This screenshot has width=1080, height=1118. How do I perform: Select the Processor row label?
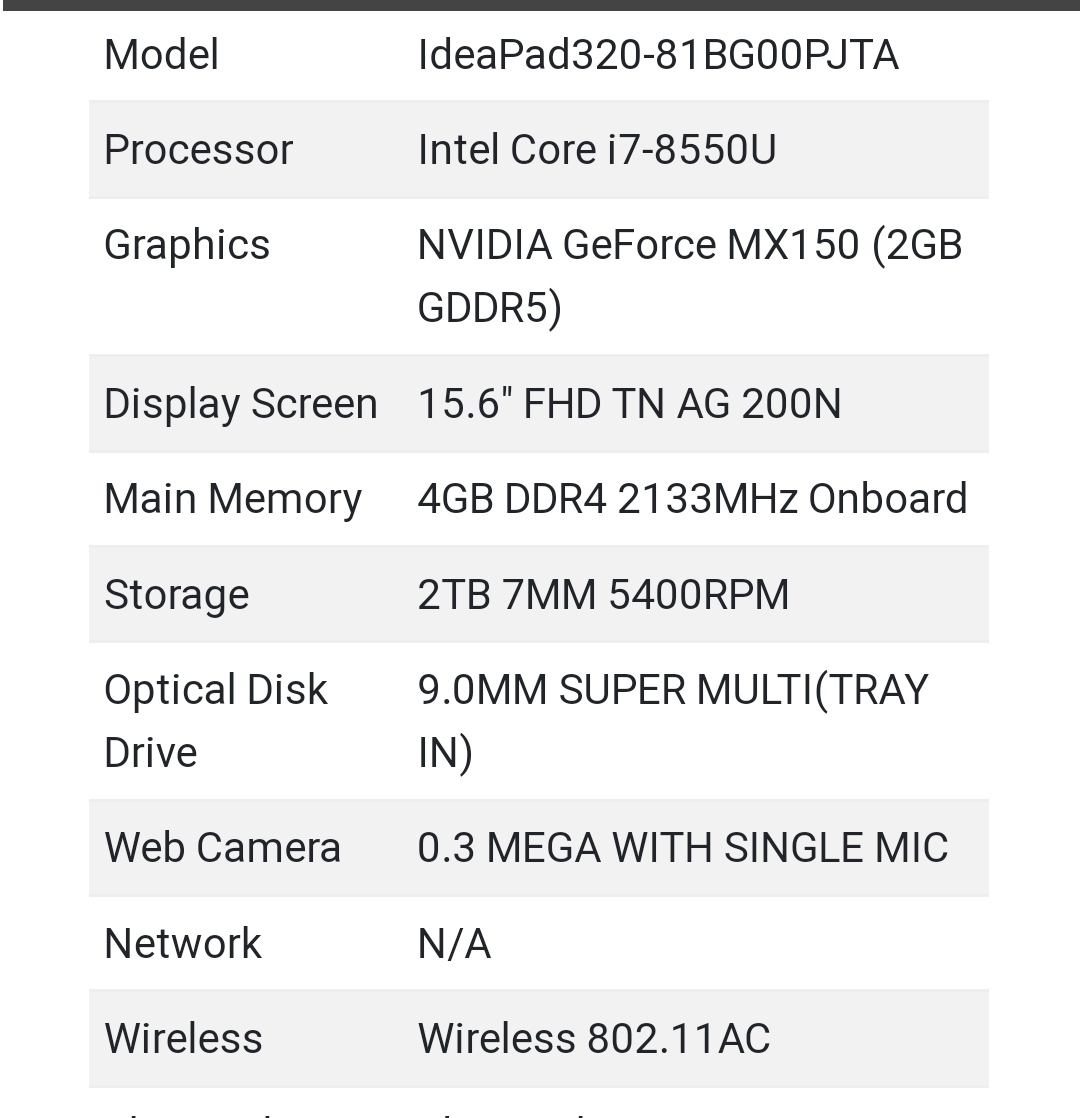pyautogui.click(x=198, y=150)
